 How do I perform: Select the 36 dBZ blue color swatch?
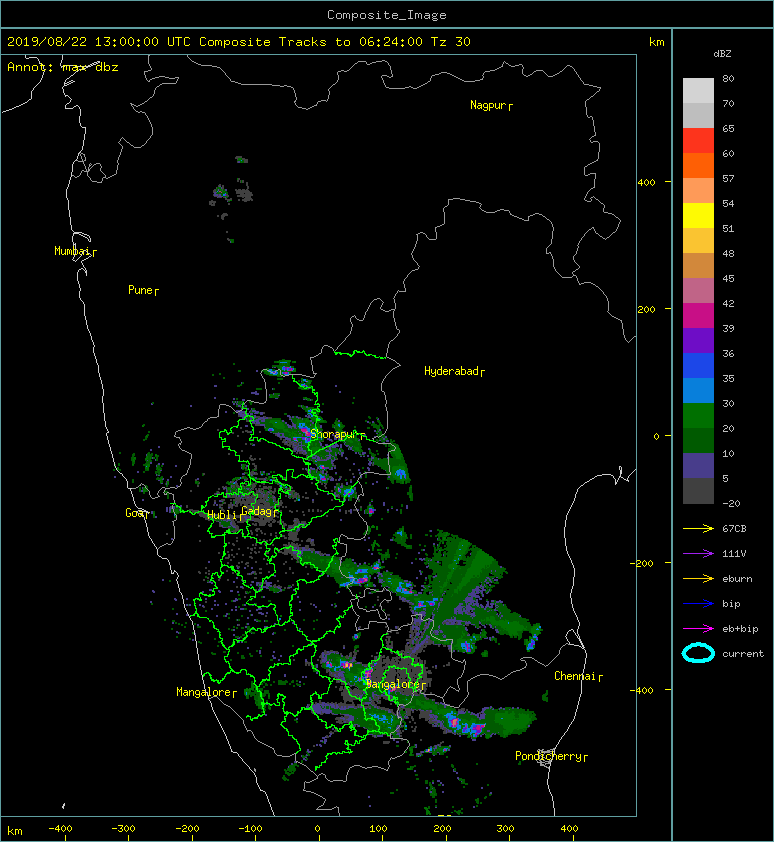[698, 366]
